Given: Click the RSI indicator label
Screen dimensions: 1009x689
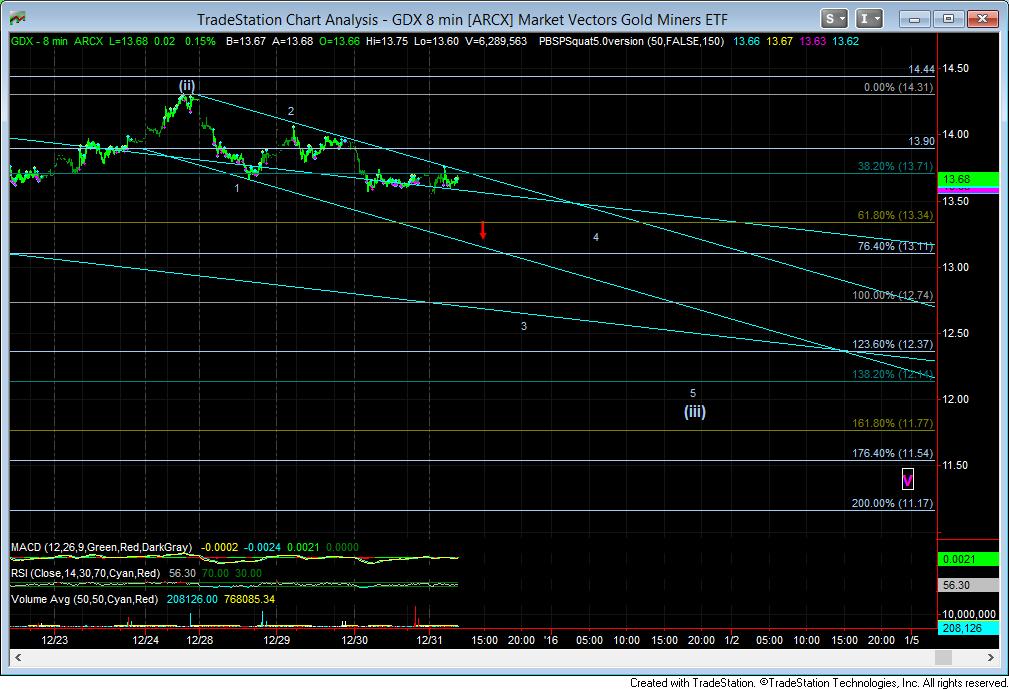Looking at the screenshot, I should pos(86,573).
